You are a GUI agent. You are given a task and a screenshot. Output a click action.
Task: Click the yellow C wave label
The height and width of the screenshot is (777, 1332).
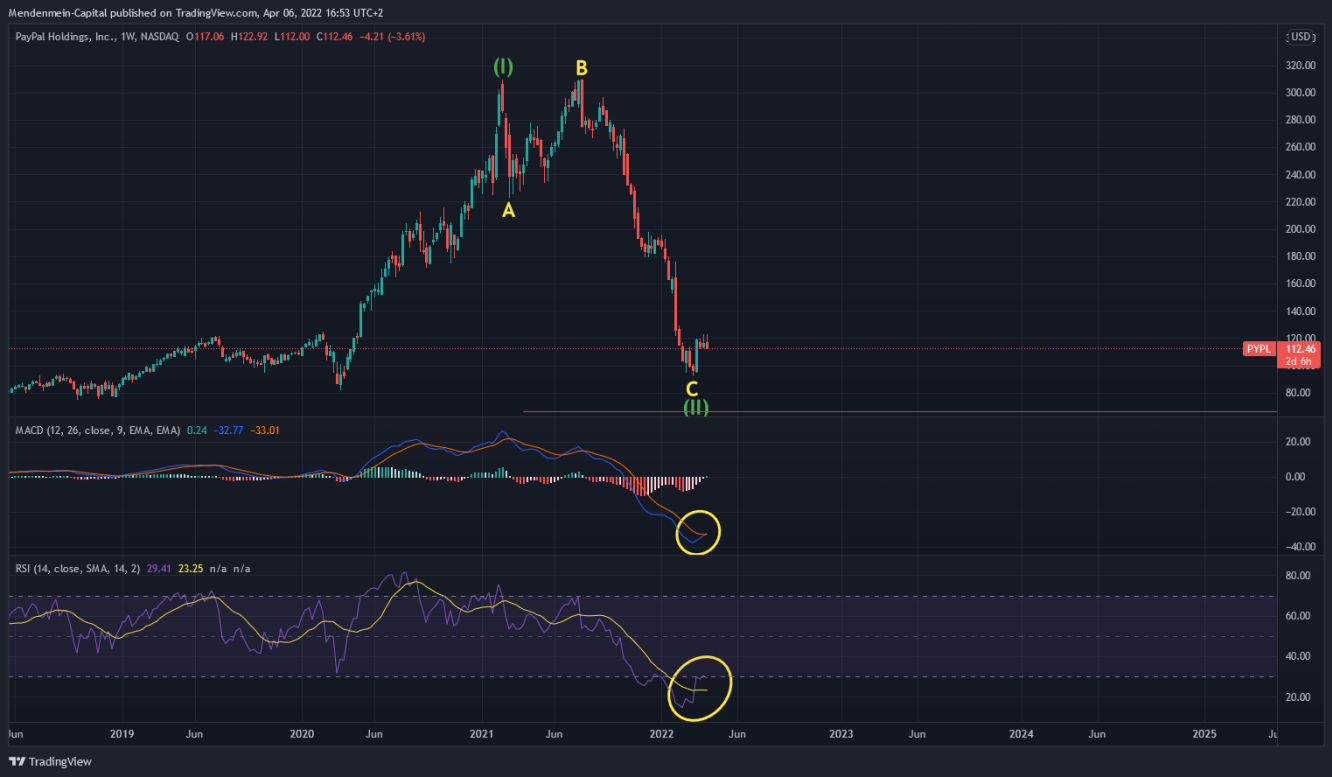pos(691,388)
